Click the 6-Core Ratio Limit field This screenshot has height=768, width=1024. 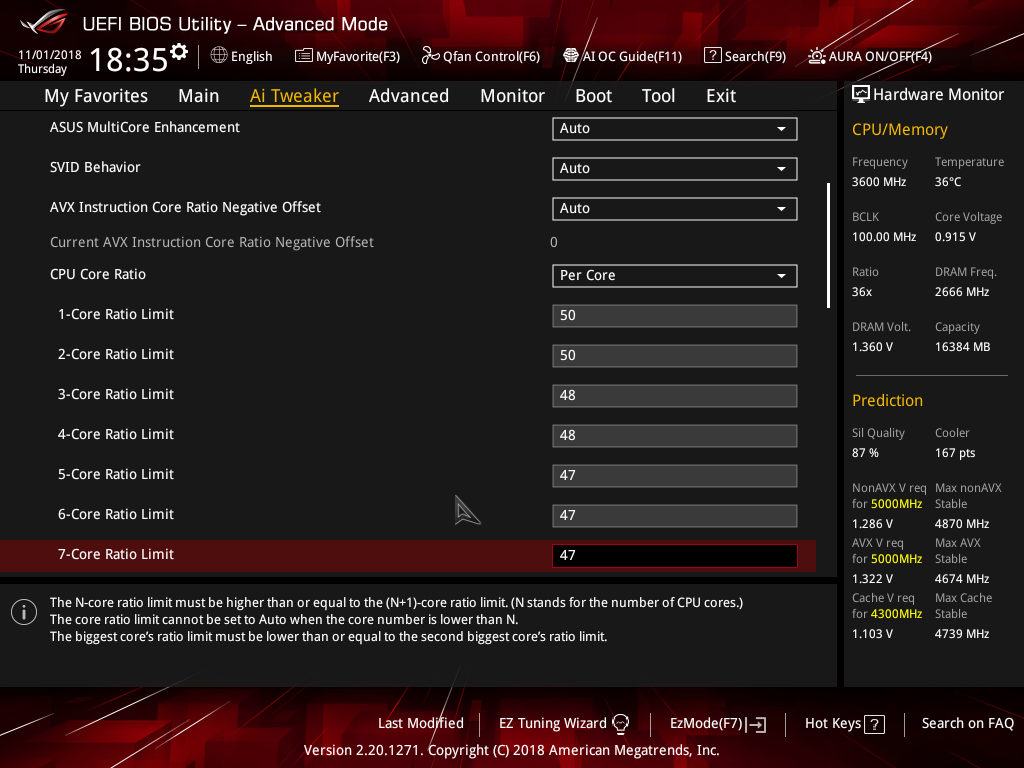(x=675, y=515)
